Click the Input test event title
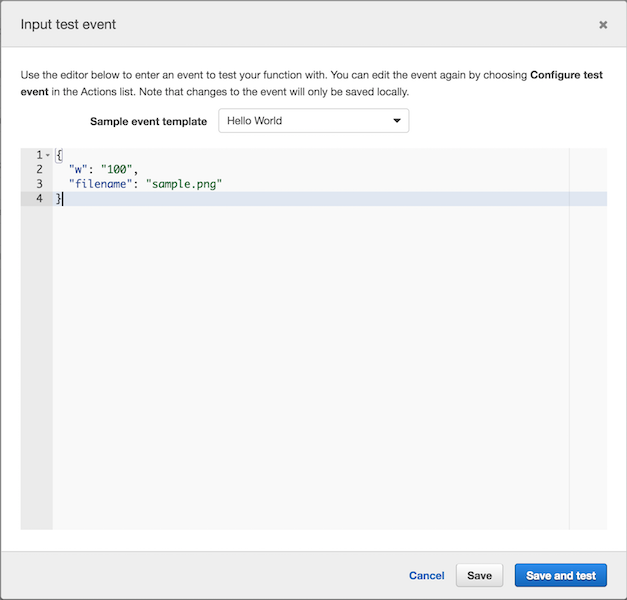The image size is (627, 600). [x=68, y=24]
